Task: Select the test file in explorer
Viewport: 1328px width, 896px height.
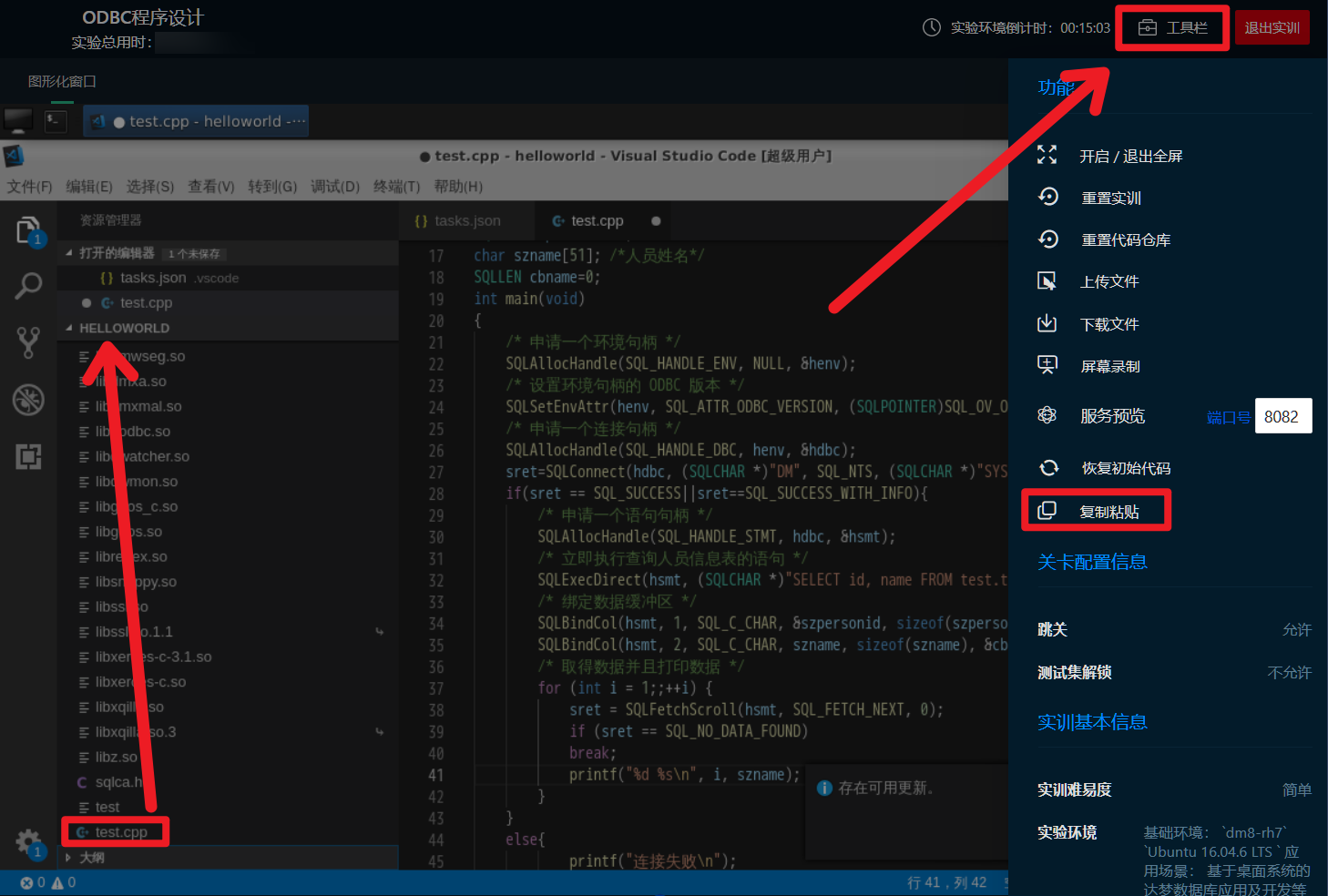Action: point(228,808)
